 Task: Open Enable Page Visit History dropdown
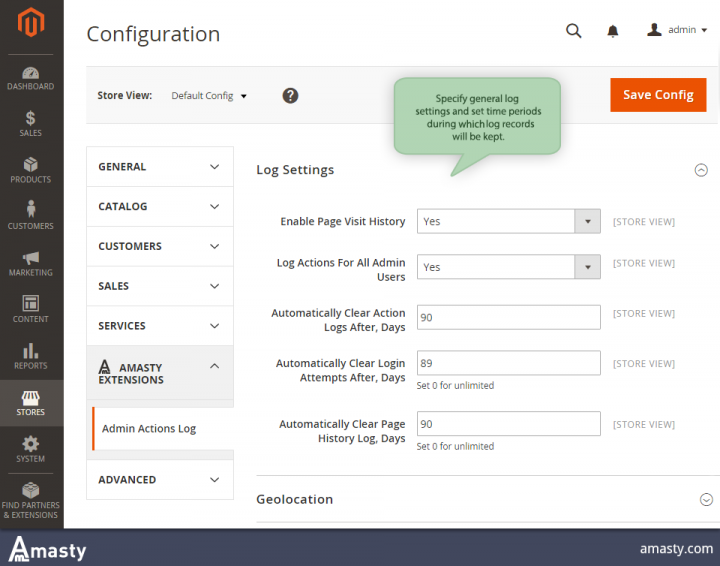(x=508, y=221)
